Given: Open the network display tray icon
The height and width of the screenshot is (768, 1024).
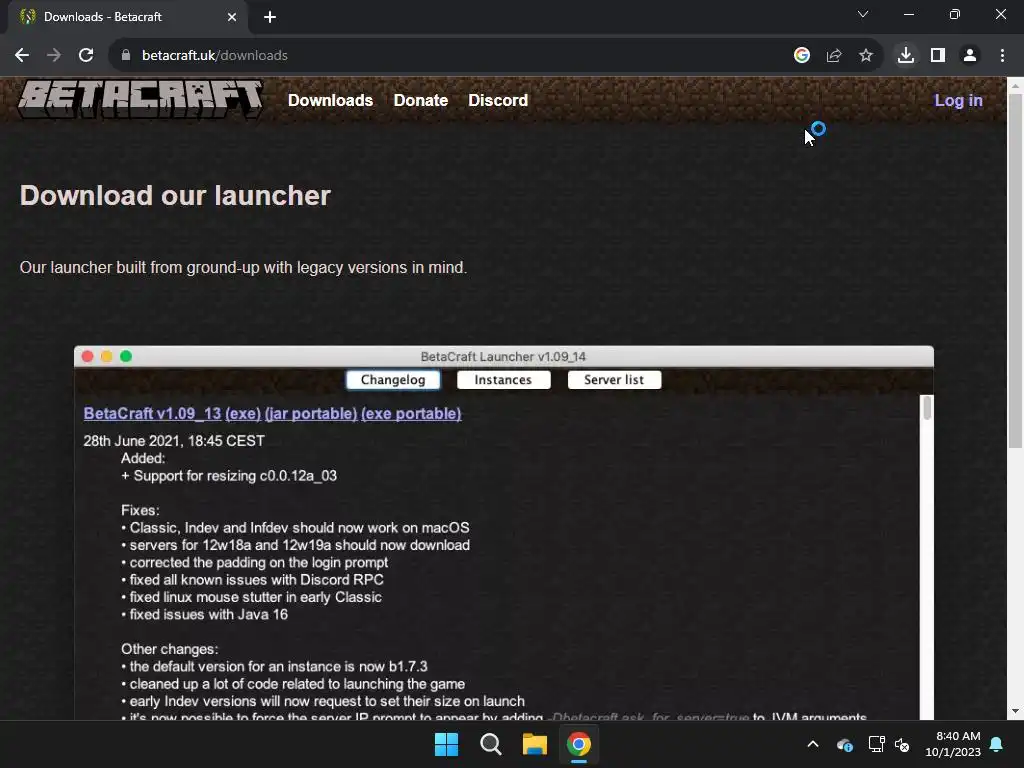Looking at the screenshot, I should click(876, 744).
